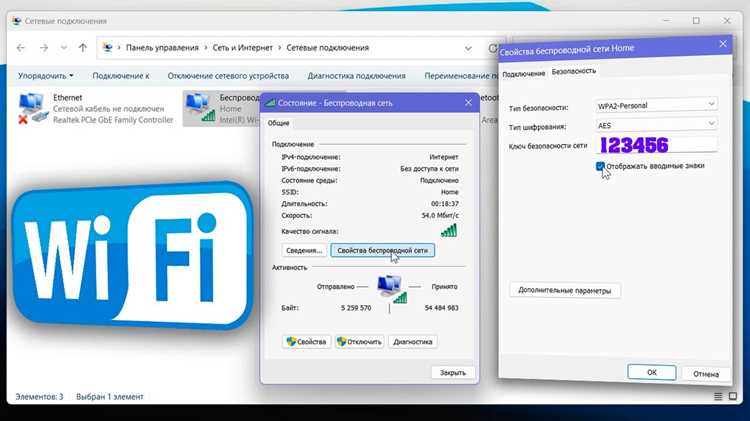Open recent locations chevron next to Forward
The height and width of the screenshot is (421, 750).
[x=64, y=48]
